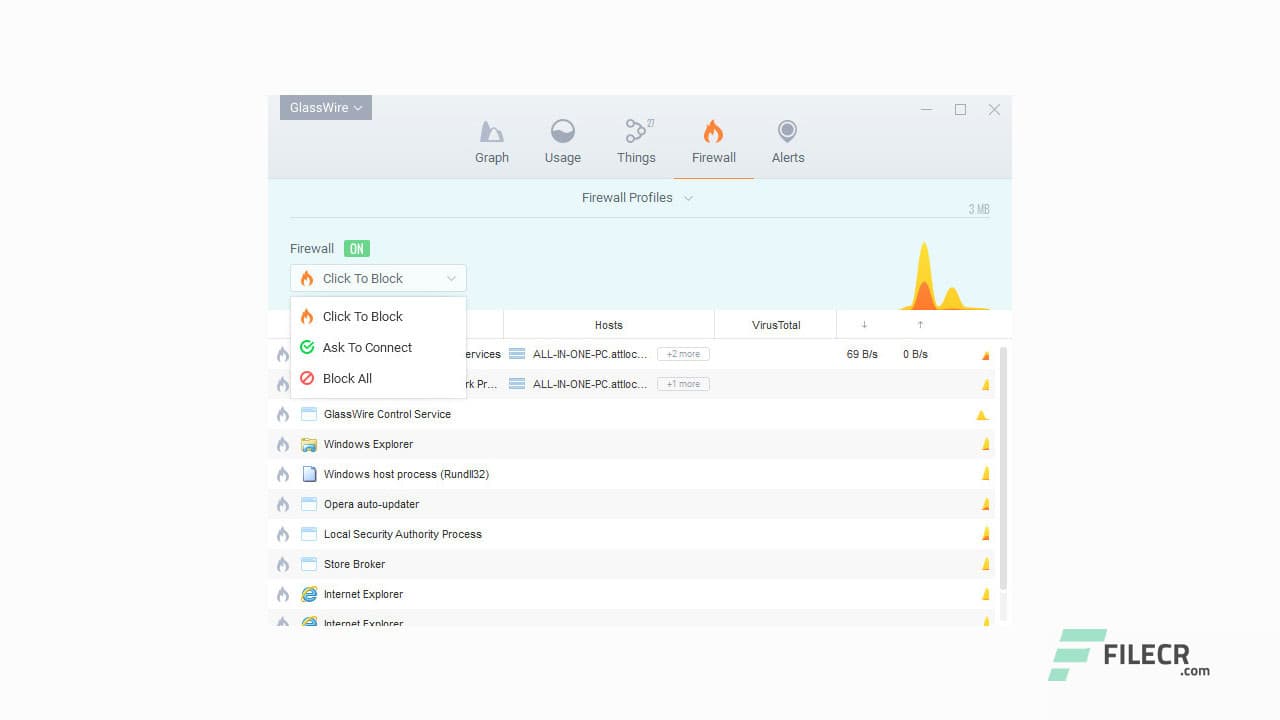Click the warning triangle beside GlassWire Control Service

(x=981, y=414)
